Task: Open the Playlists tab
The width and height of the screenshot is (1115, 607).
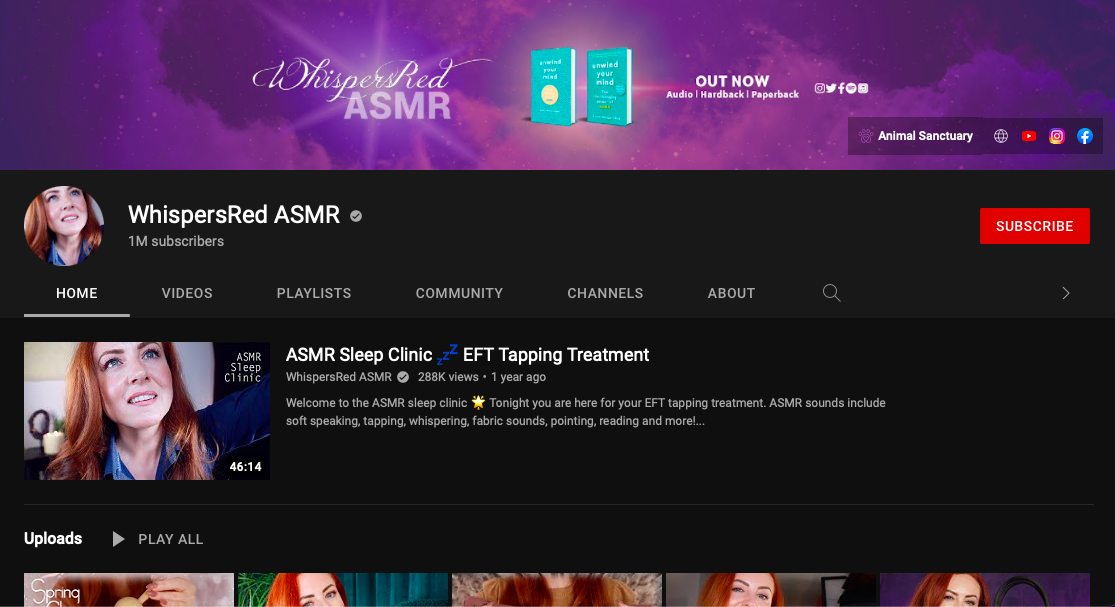Action: click(x=314, y=293)
